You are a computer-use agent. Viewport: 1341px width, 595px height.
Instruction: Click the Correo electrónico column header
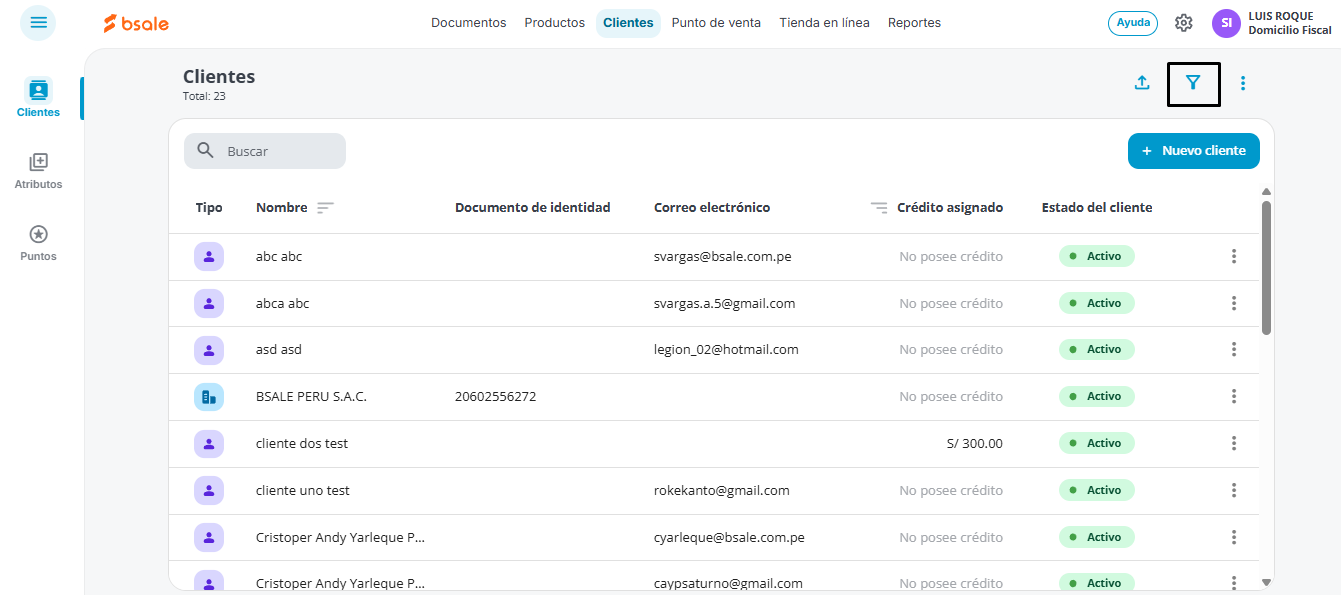[x=712, y=208]
